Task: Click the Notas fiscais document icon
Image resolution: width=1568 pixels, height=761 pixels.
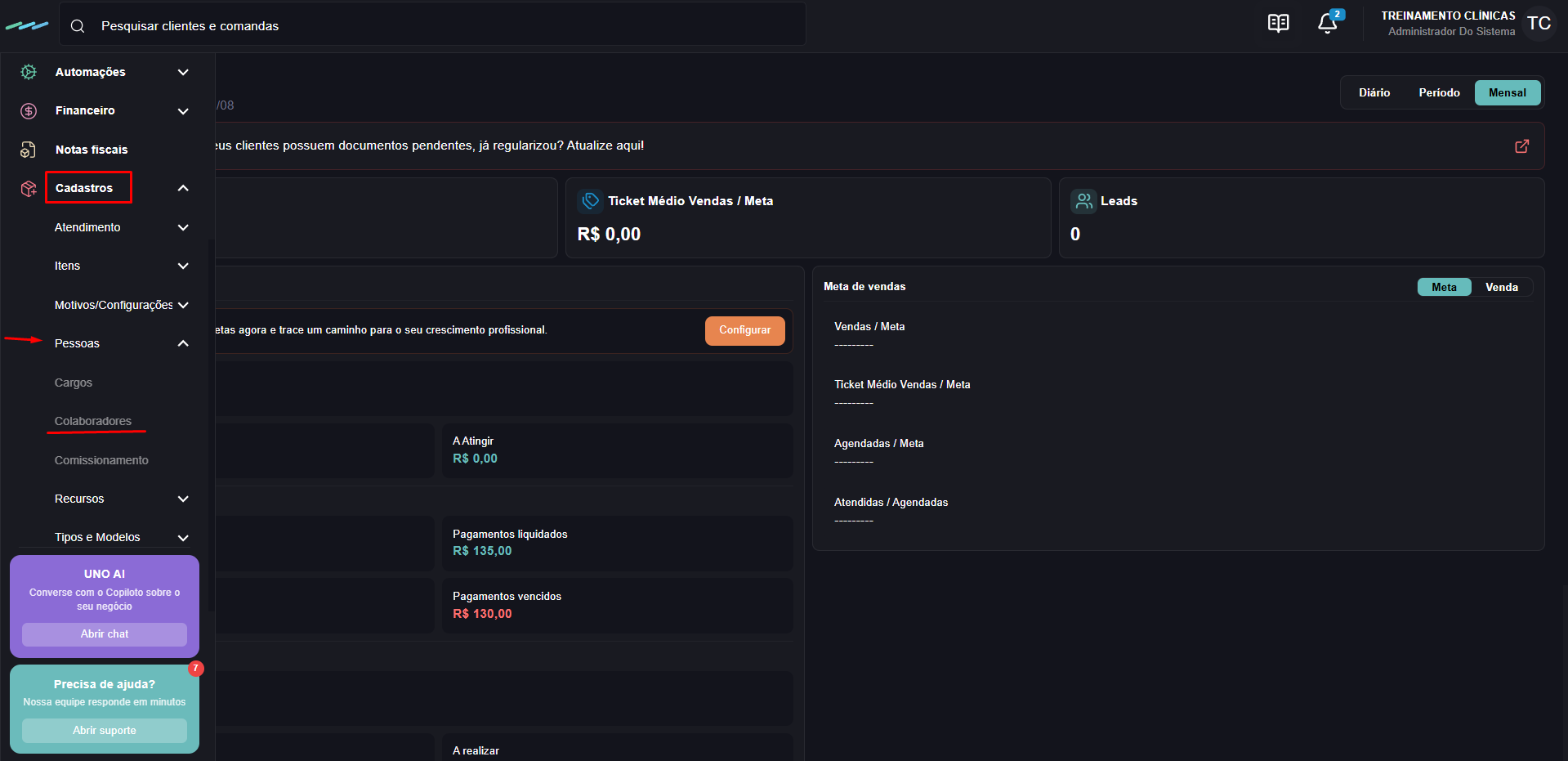Action: (29, 150)
